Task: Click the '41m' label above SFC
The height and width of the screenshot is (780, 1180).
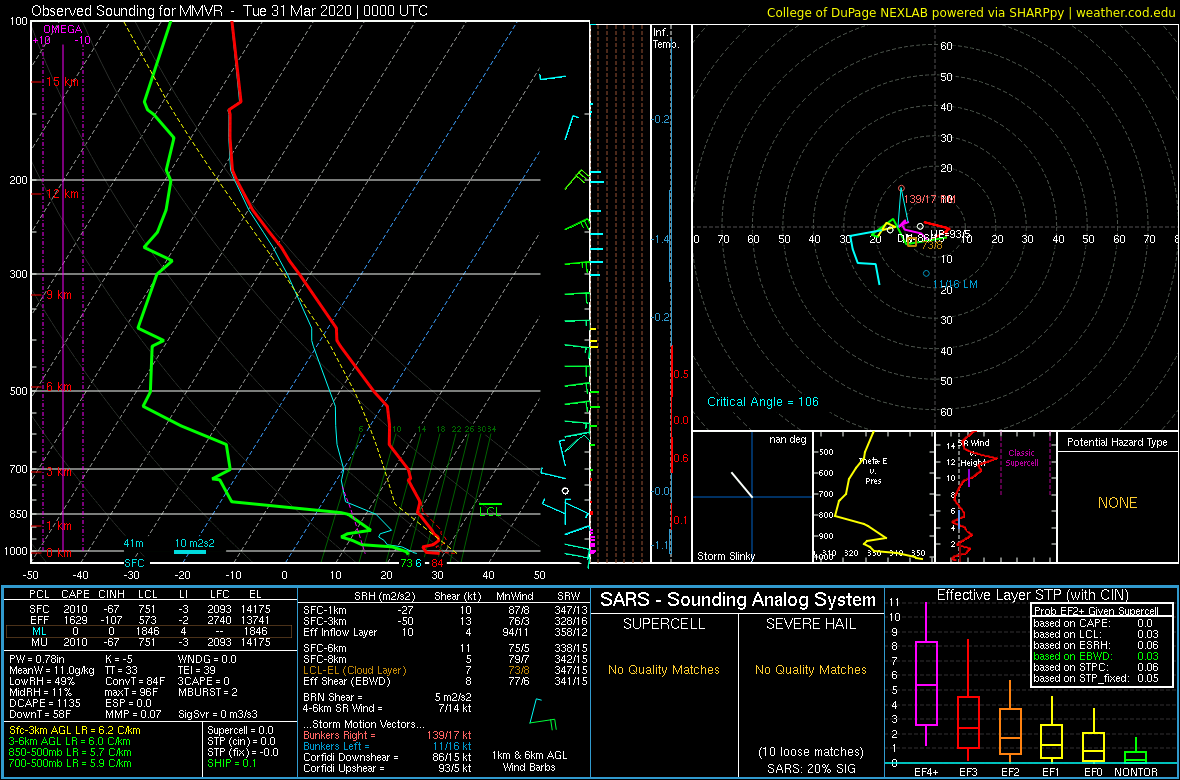Action: pos(133,544)
